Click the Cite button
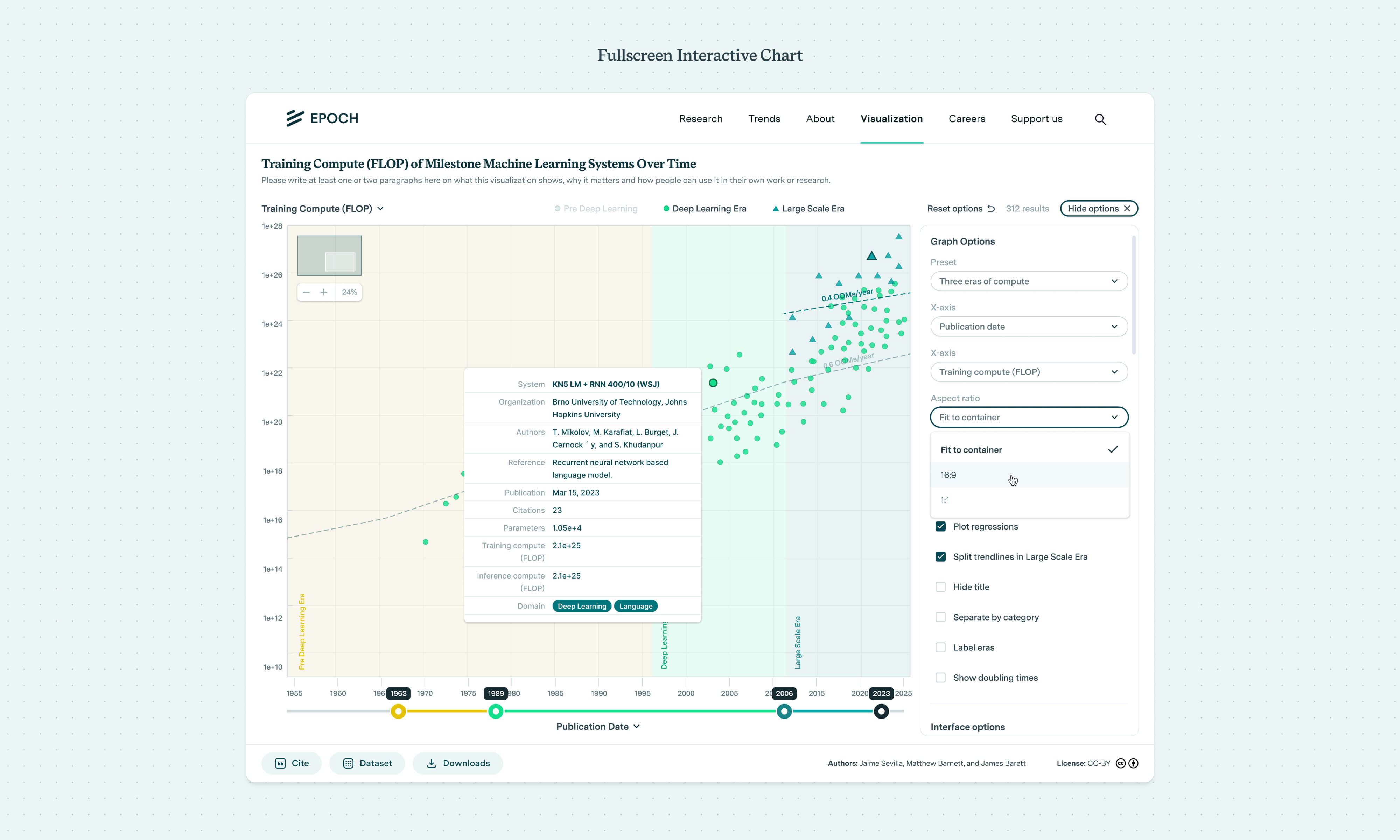 click(292, 763)
